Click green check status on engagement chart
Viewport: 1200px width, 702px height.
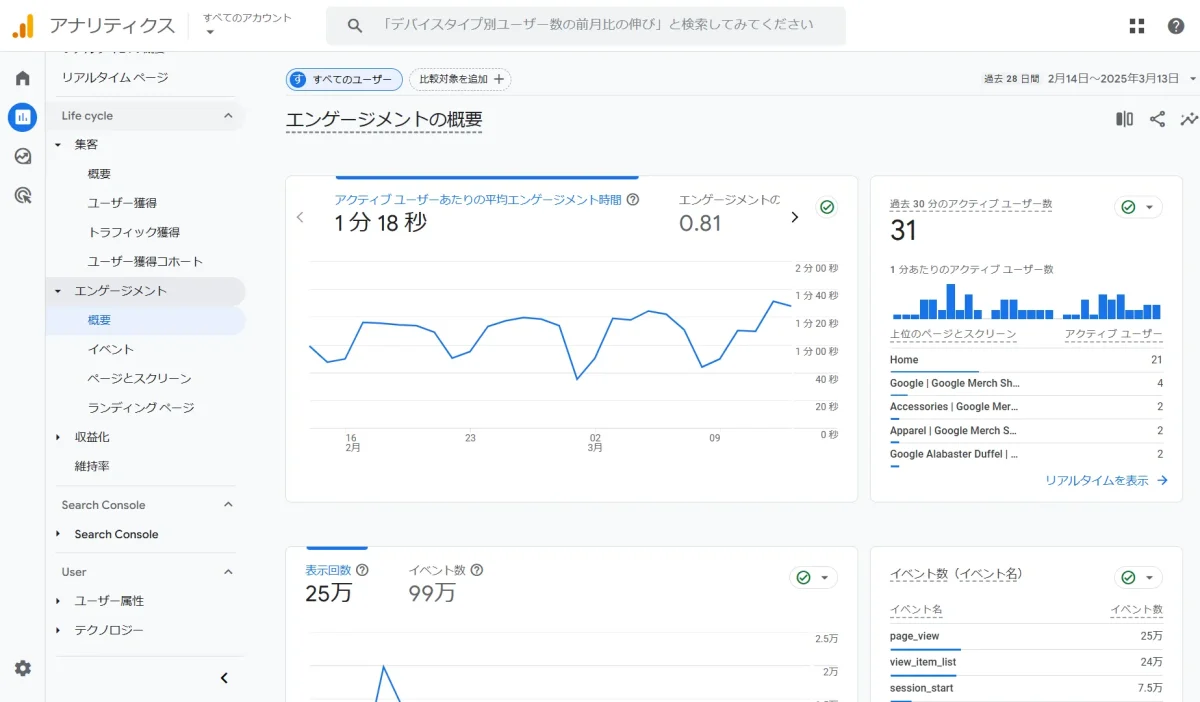(x=827, y=207)
